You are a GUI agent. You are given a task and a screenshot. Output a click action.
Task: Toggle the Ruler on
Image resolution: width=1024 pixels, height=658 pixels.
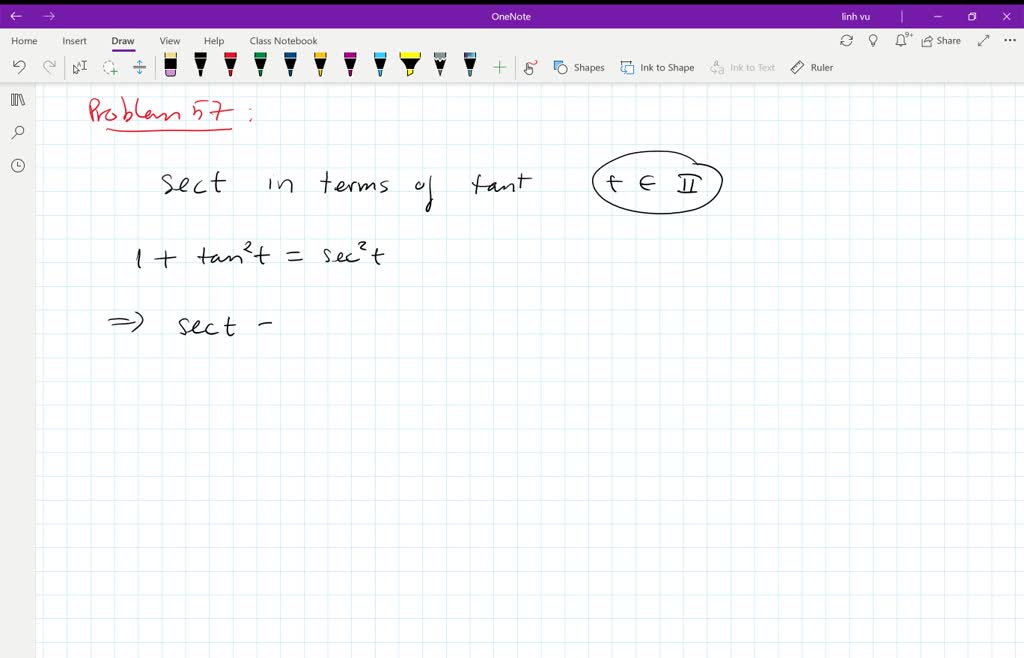click(810, 67)
